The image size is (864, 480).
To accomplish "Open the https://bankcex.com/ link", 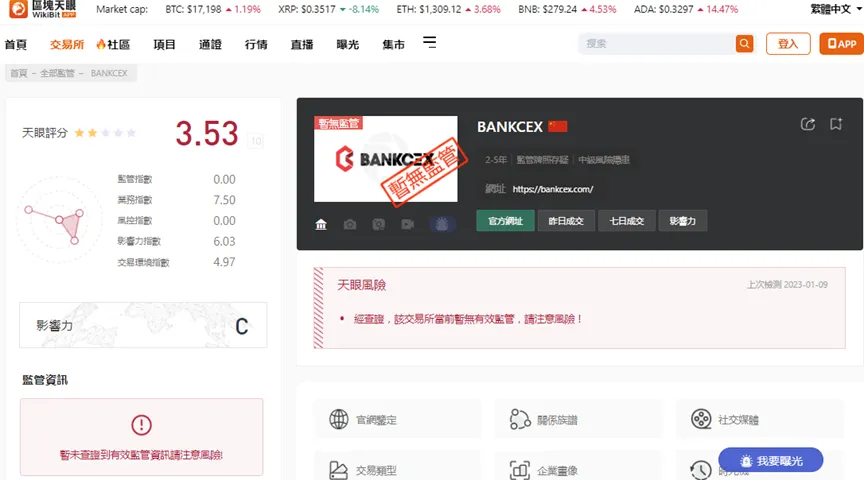I will (553, 189).
